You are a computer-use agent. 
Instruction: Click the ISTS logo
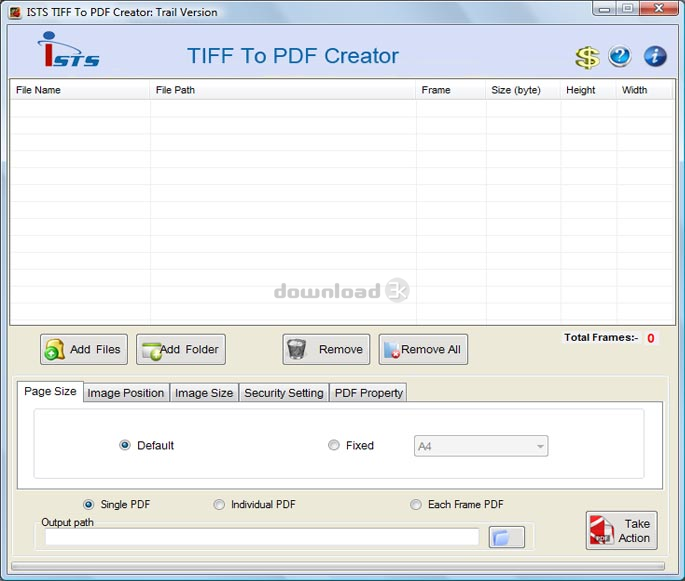point(69,50)
